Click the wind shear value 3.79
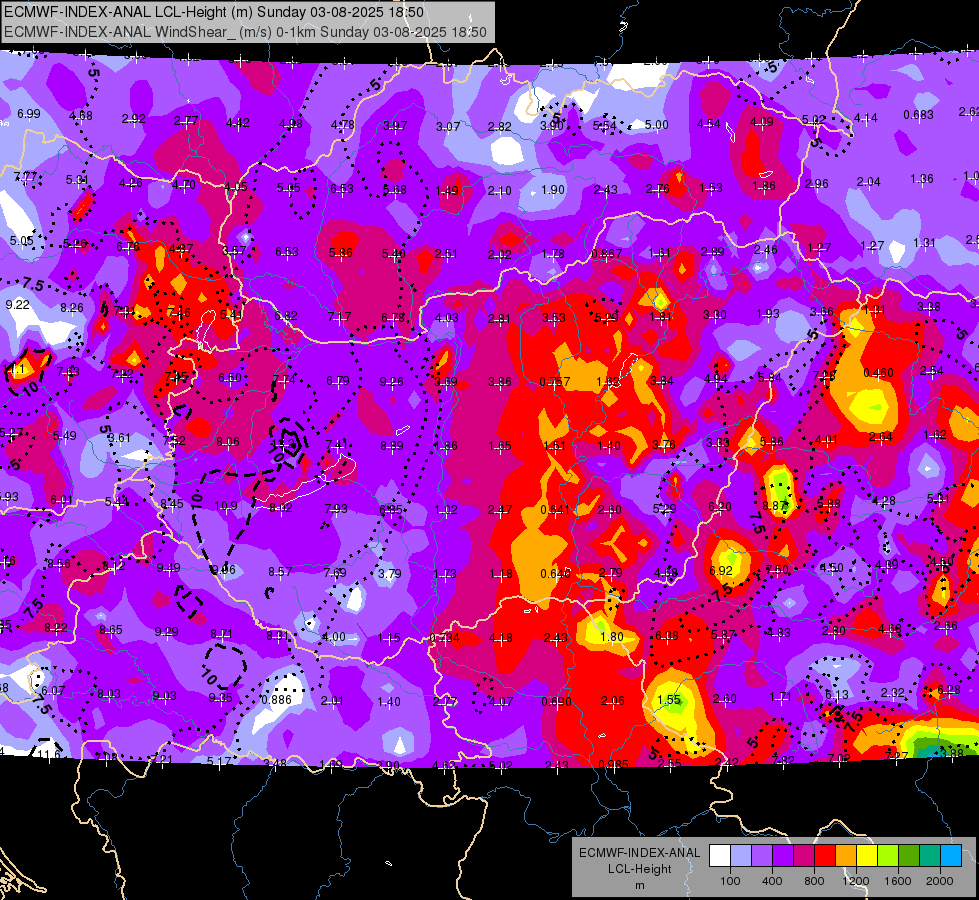The height and width of the screenshot is (900, 979). point(390,573)
